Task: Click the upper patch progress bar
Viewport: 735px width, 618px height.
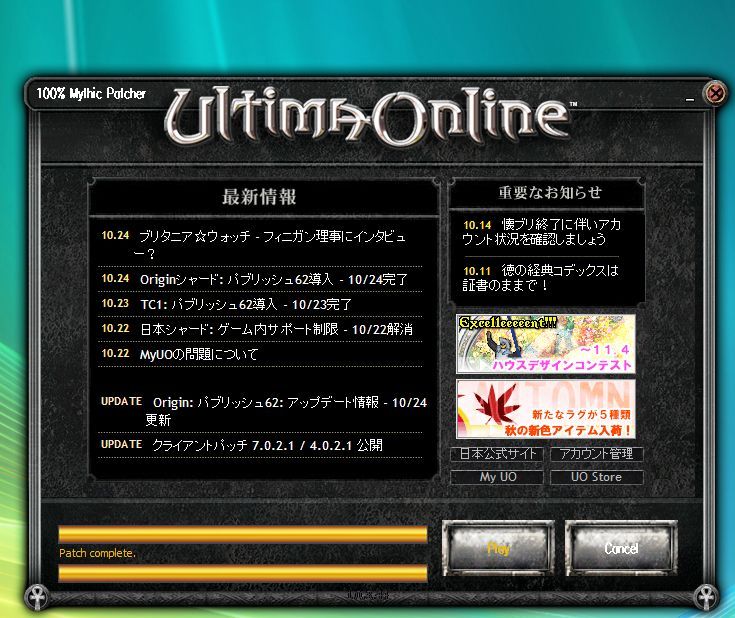Action: [243, 535]
